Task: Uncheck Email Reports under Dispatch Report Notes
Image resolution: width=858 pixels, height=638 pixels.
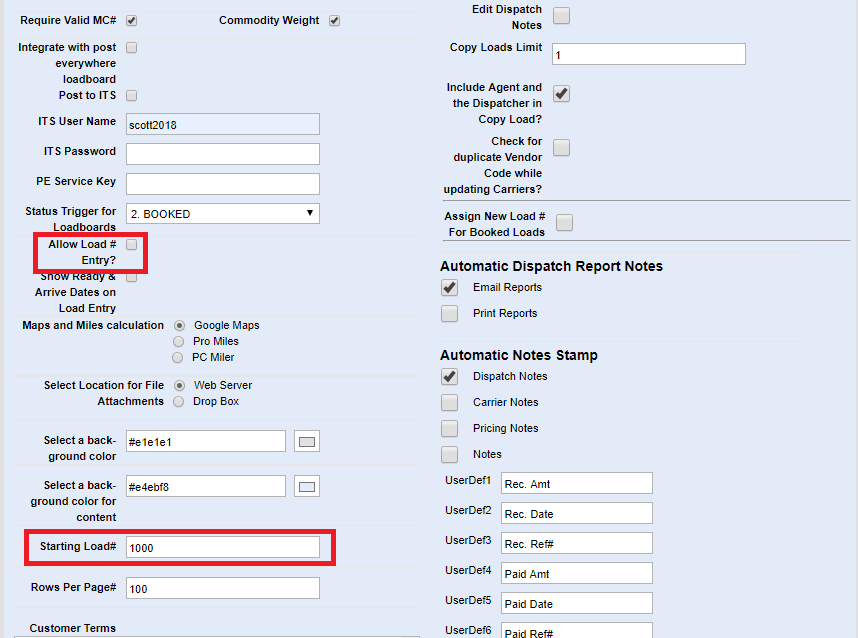Action: pos(450,288)
